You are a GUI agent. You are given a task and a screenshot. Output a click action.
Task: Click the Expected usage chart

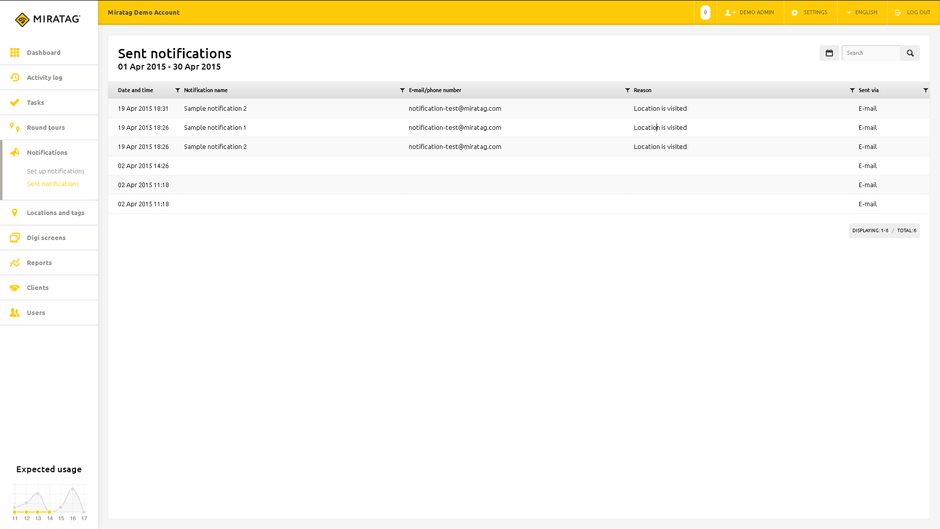[x=49, y=501]
